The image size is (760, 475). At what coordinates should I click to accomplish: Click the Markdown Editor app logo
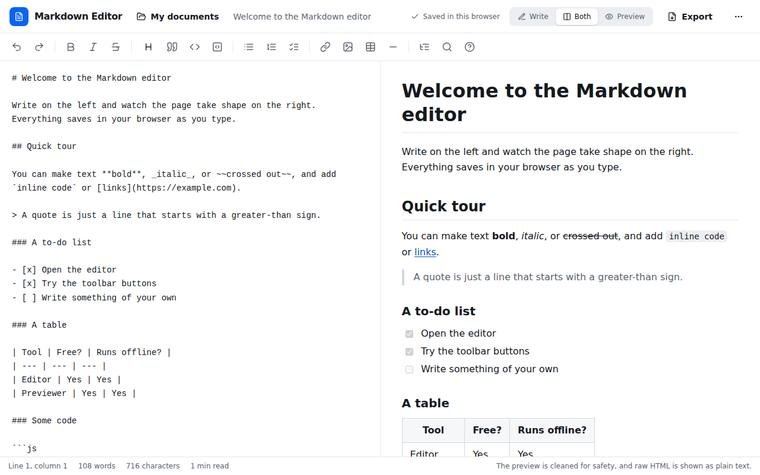coord(19,16)
